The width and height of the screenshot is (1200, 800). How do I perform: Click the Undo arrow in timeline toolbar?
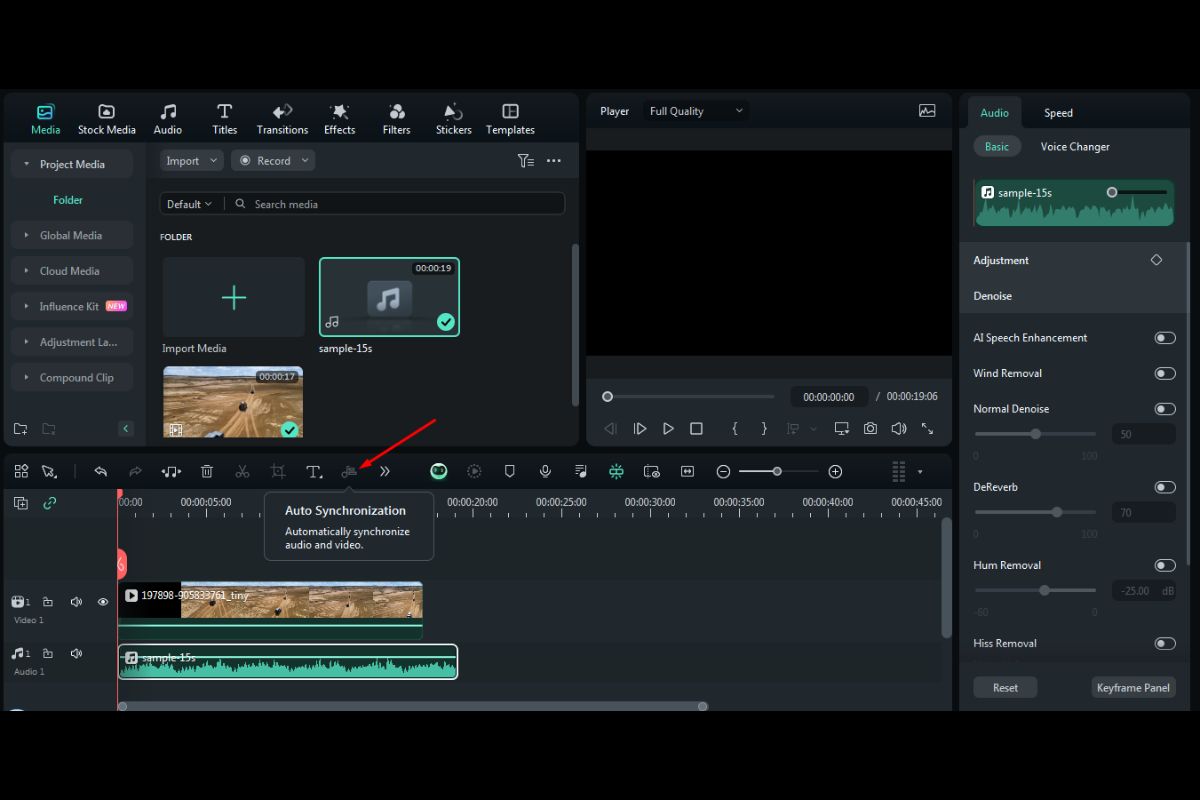[100, 472]
